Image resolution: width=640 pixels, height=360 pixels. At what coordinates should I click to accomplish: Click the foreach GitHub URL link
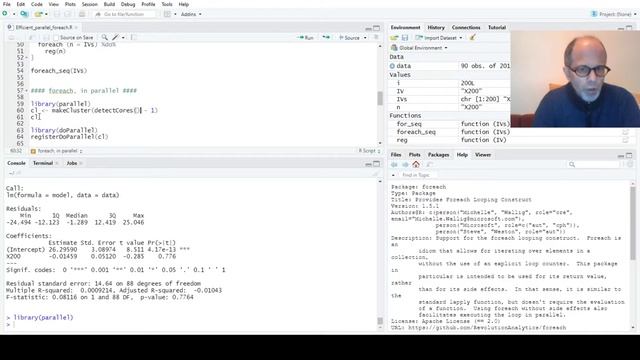click(x=487, y=328)
